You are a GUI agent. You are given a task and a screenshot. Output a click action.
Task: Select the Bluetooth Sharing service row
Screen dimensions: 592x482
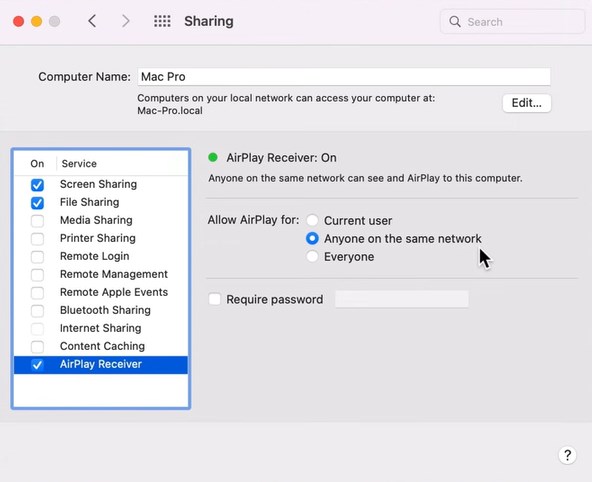101,310
